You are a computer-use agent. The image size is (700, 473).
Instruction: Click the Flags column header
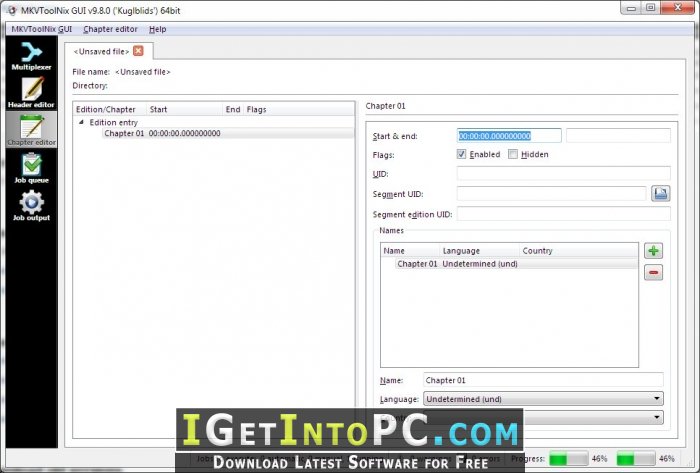click(x=299, y=109)
